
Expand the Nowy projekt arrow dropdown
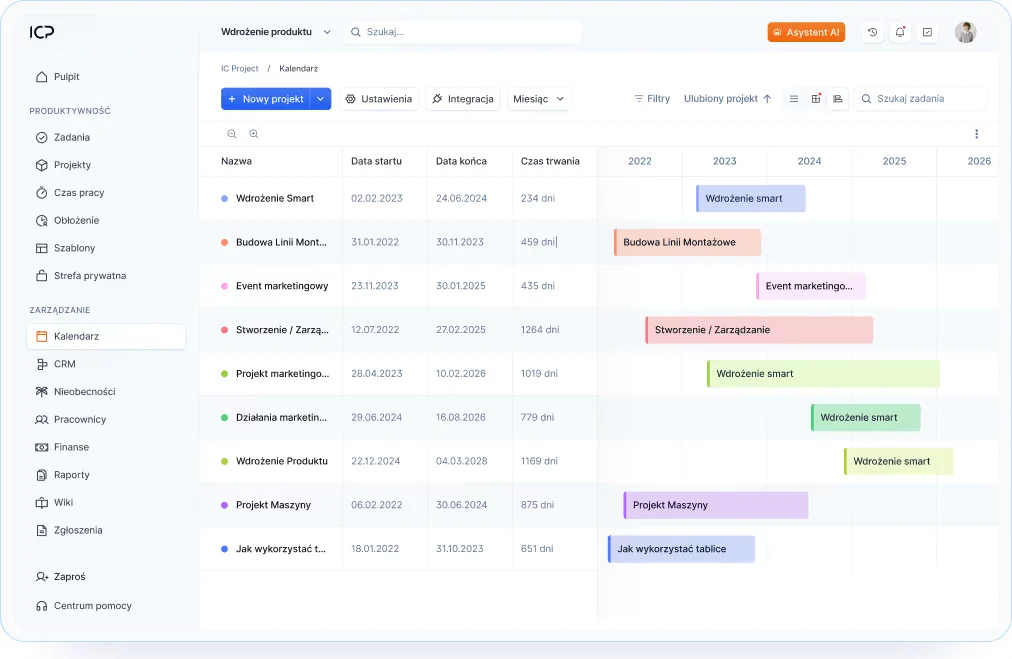pyautogui.click(x=321, y=99)
